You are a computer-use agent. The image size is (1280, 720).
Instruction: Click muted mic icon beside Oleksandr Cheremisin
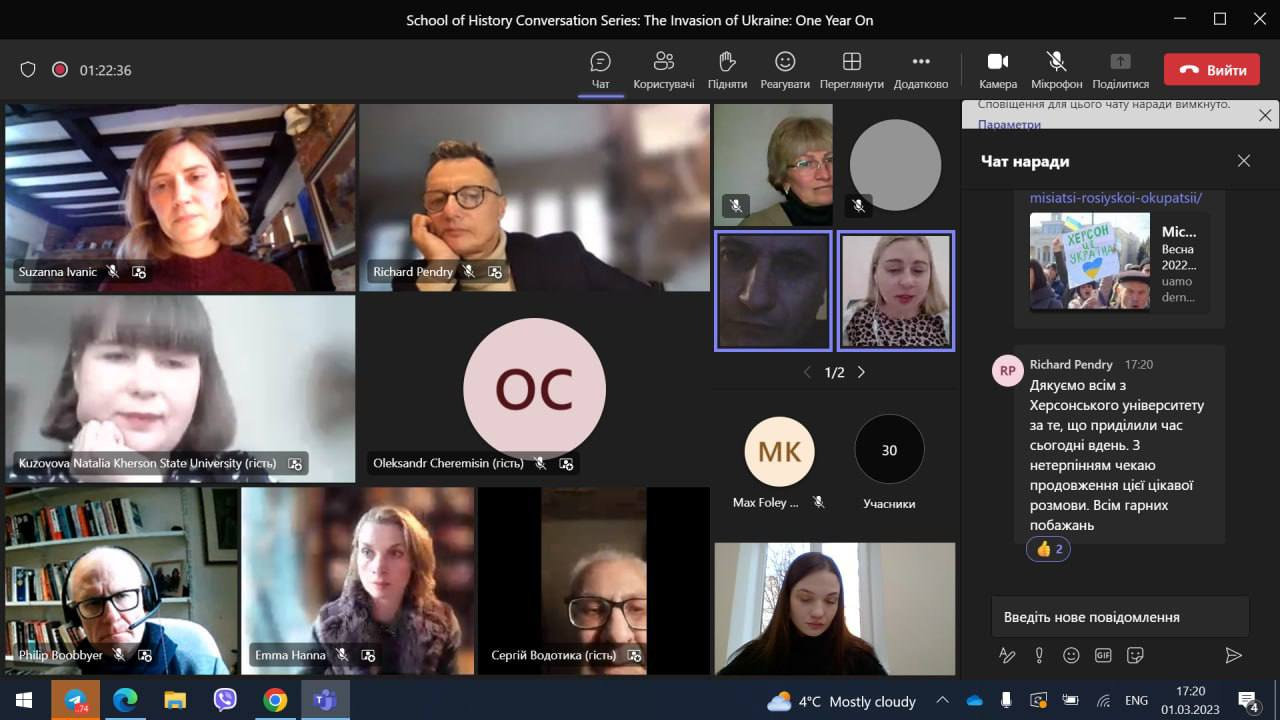click(x=540, y=463)
